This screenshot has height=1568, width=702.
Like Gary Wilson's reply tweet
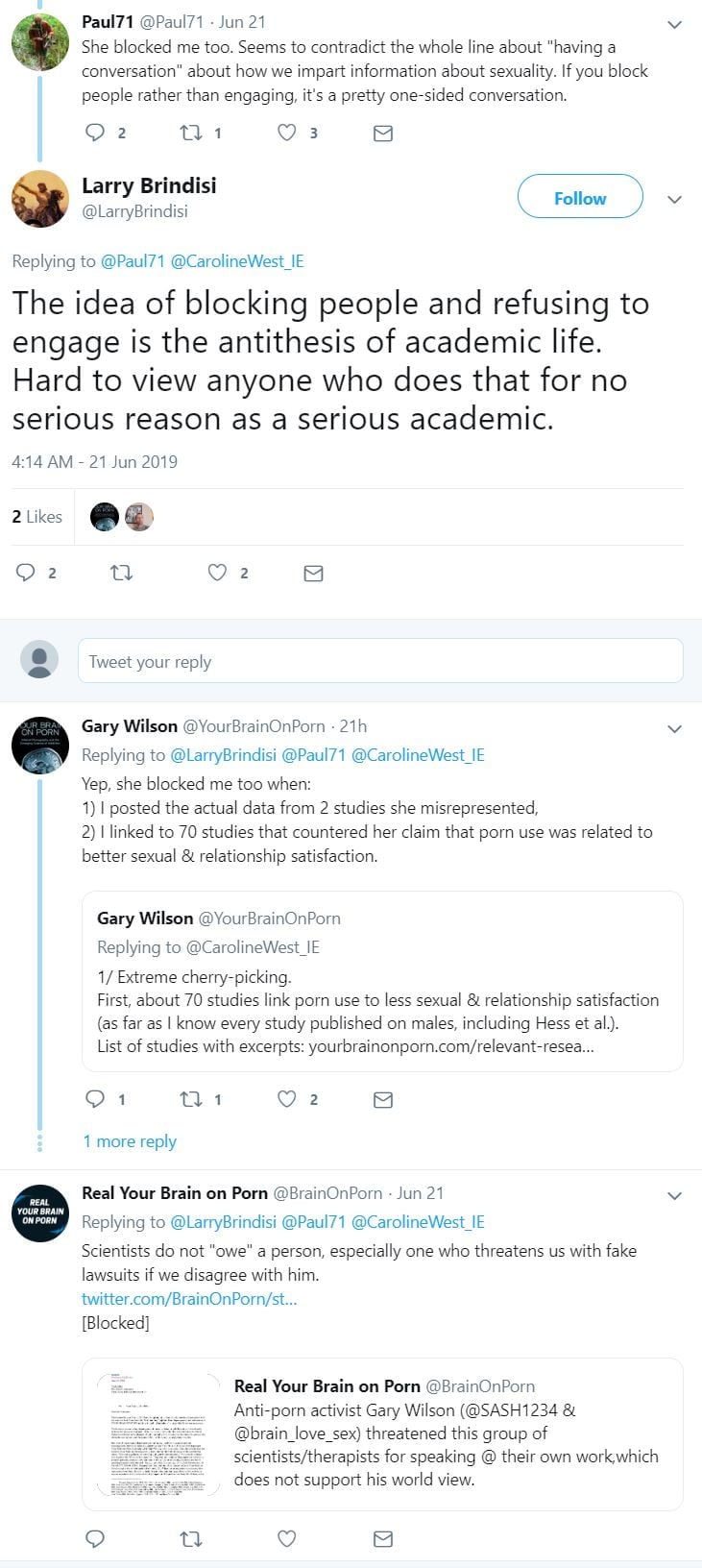click(x=286, y=1099)
